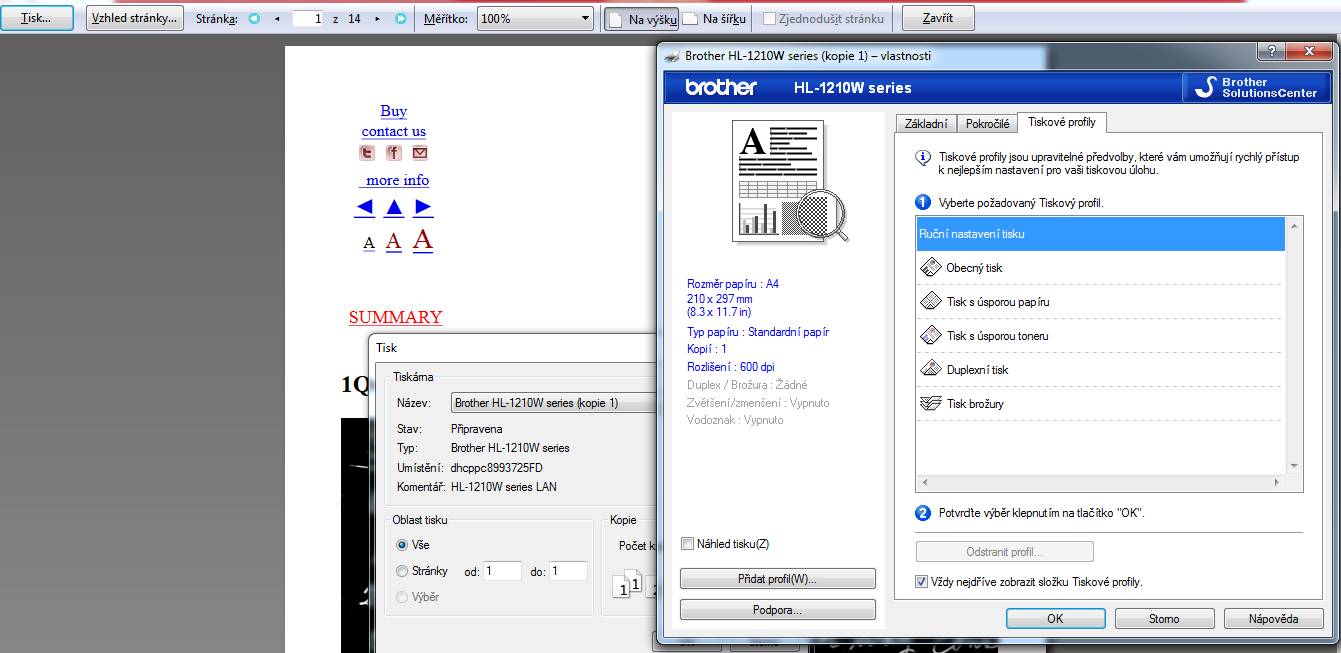Select the Tiskové profily tab
Image resolution: width=1341 pixels, height=653 pixels.
(1062, 122)
